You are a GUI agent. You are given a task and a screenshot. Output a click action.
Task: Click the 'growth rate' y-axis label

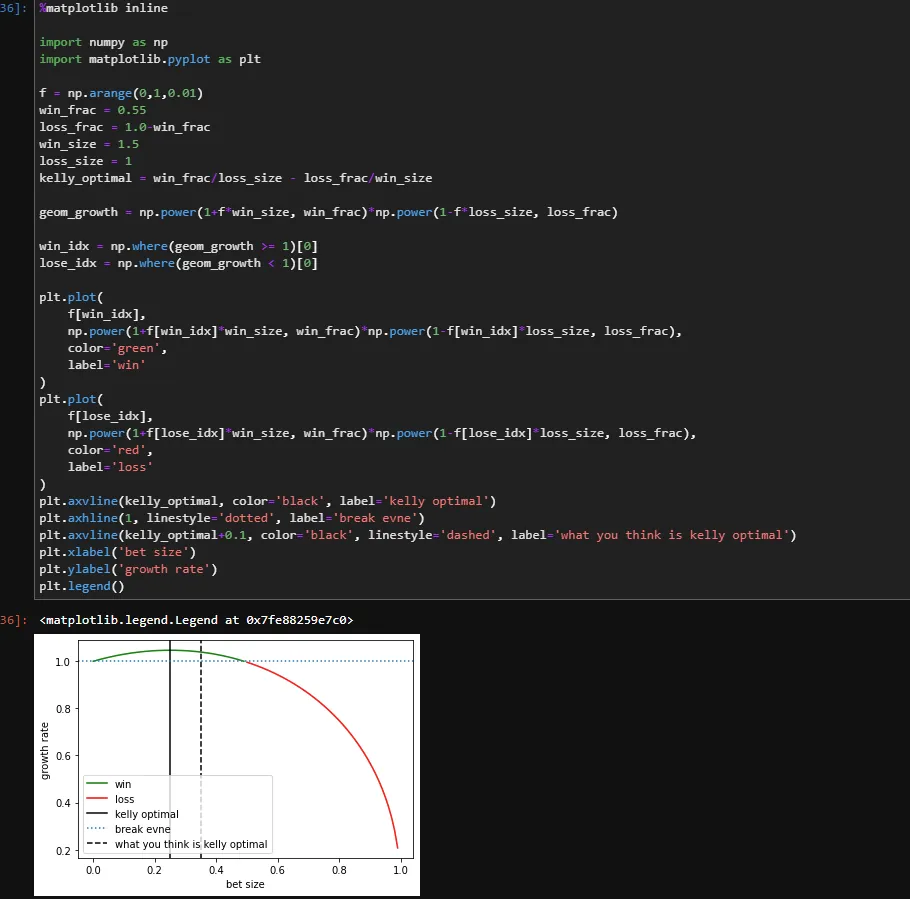(45, 751)
